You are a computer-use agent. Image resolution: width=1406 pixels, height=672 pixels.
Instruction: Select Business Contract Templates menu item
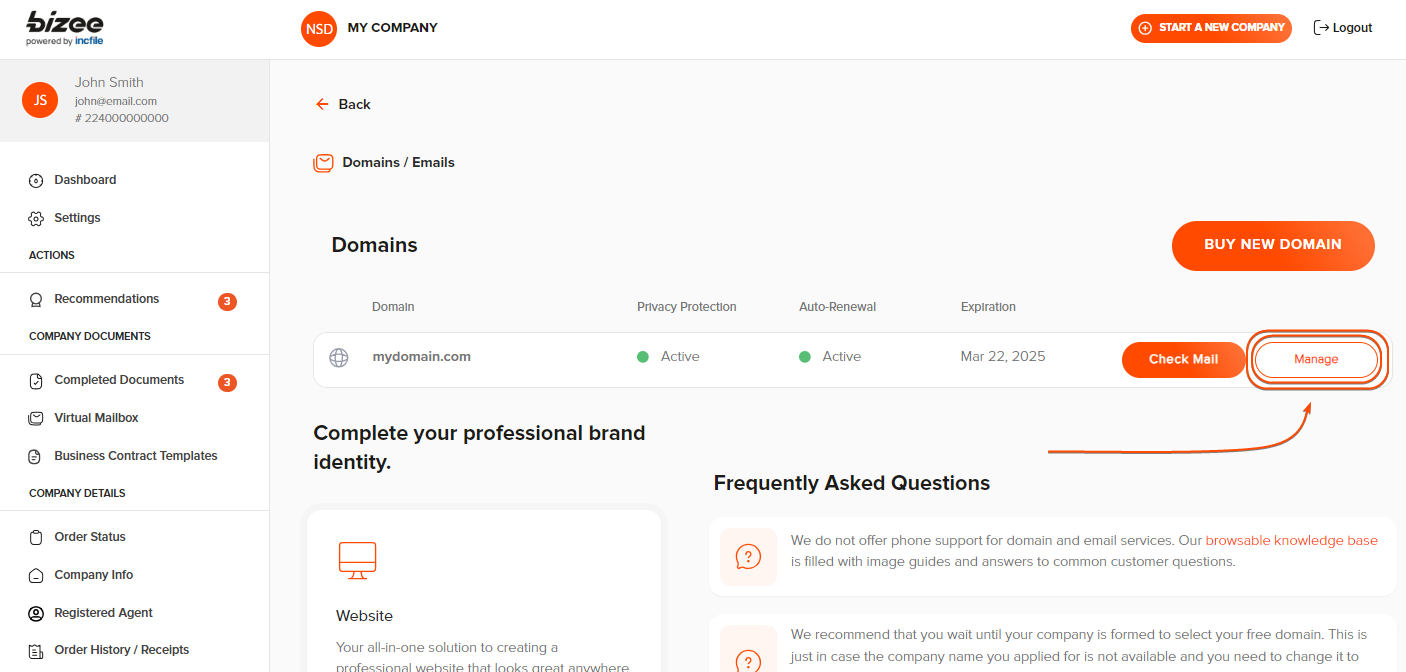tap(135, 456)
